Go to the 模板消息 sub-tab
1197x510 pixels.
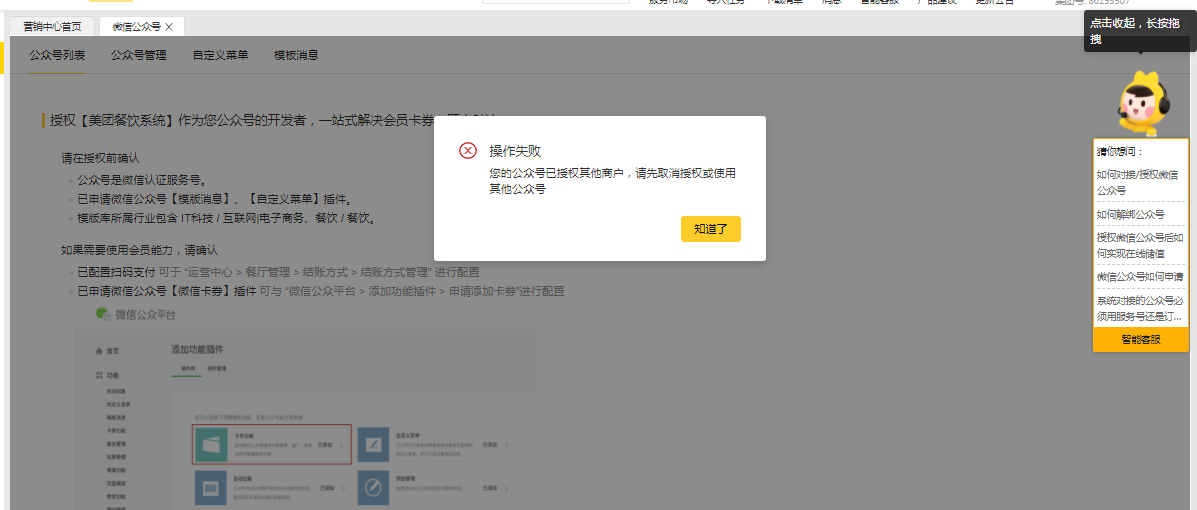coord(296,55)
